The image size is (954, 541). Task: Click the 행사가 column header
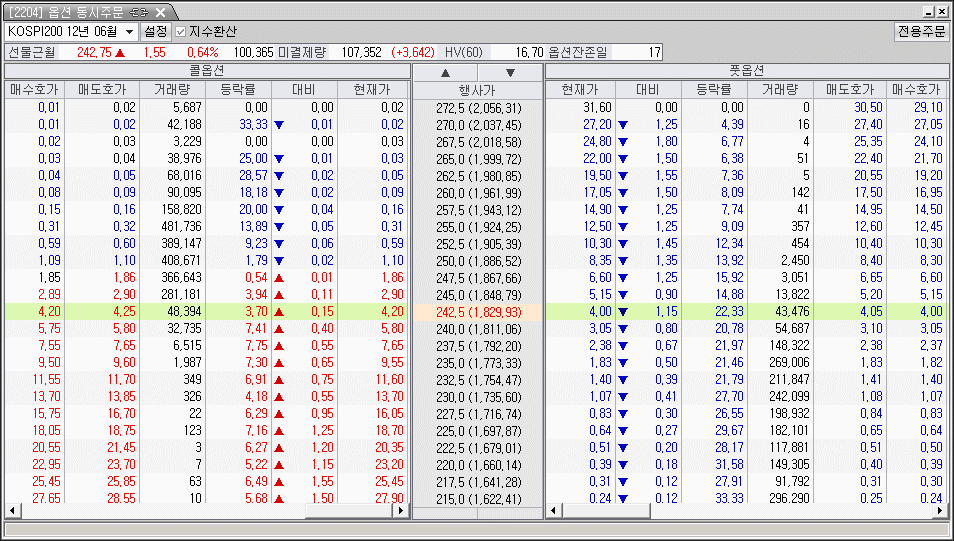tap(477, 90)
